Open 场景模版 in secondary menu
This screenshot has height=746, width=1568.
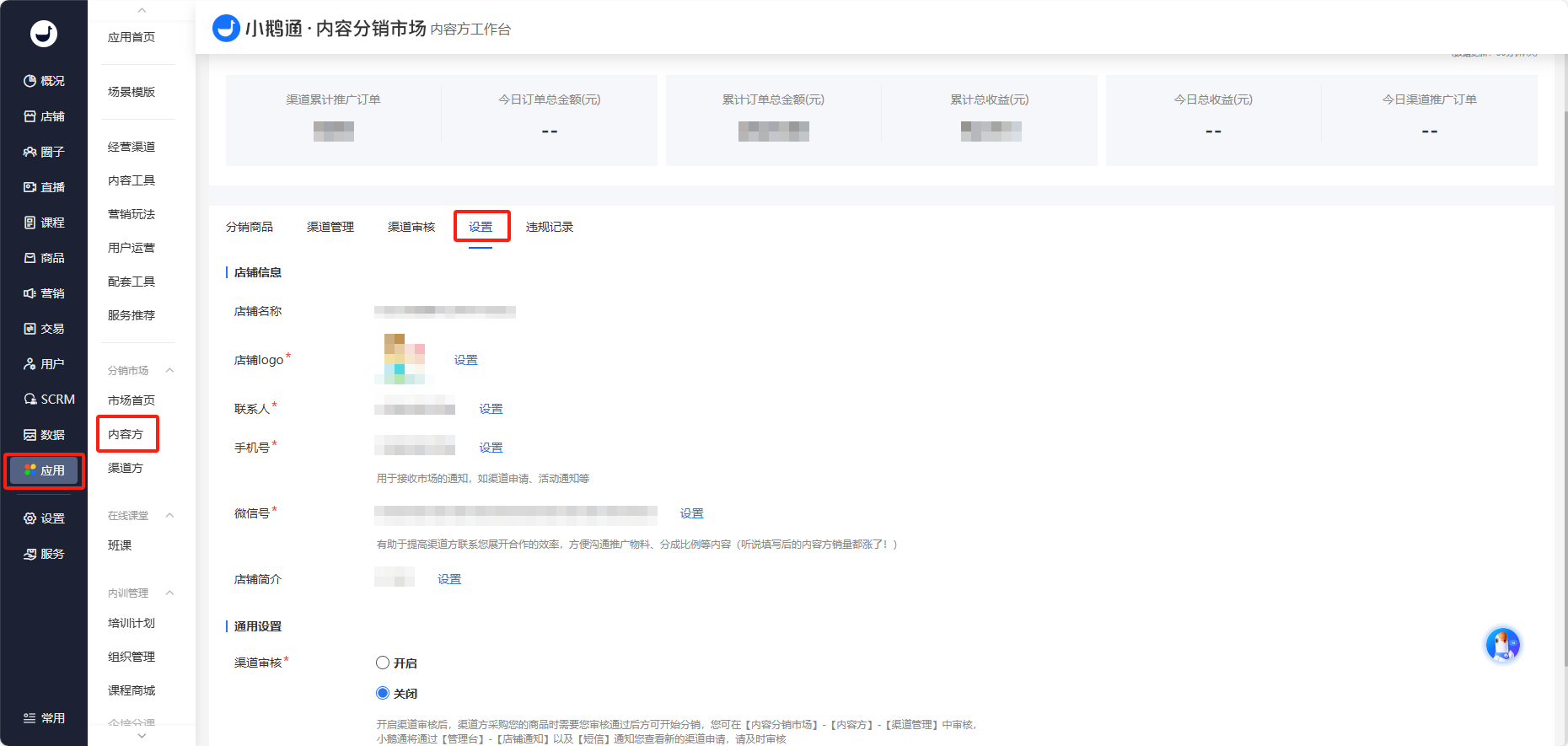[x=132, y=92]
